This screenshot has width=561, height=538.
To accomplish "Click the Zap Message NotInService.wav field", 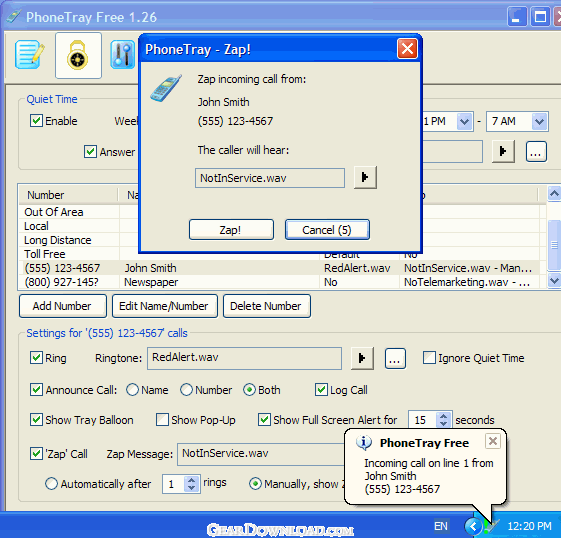I will pos(261,454).
